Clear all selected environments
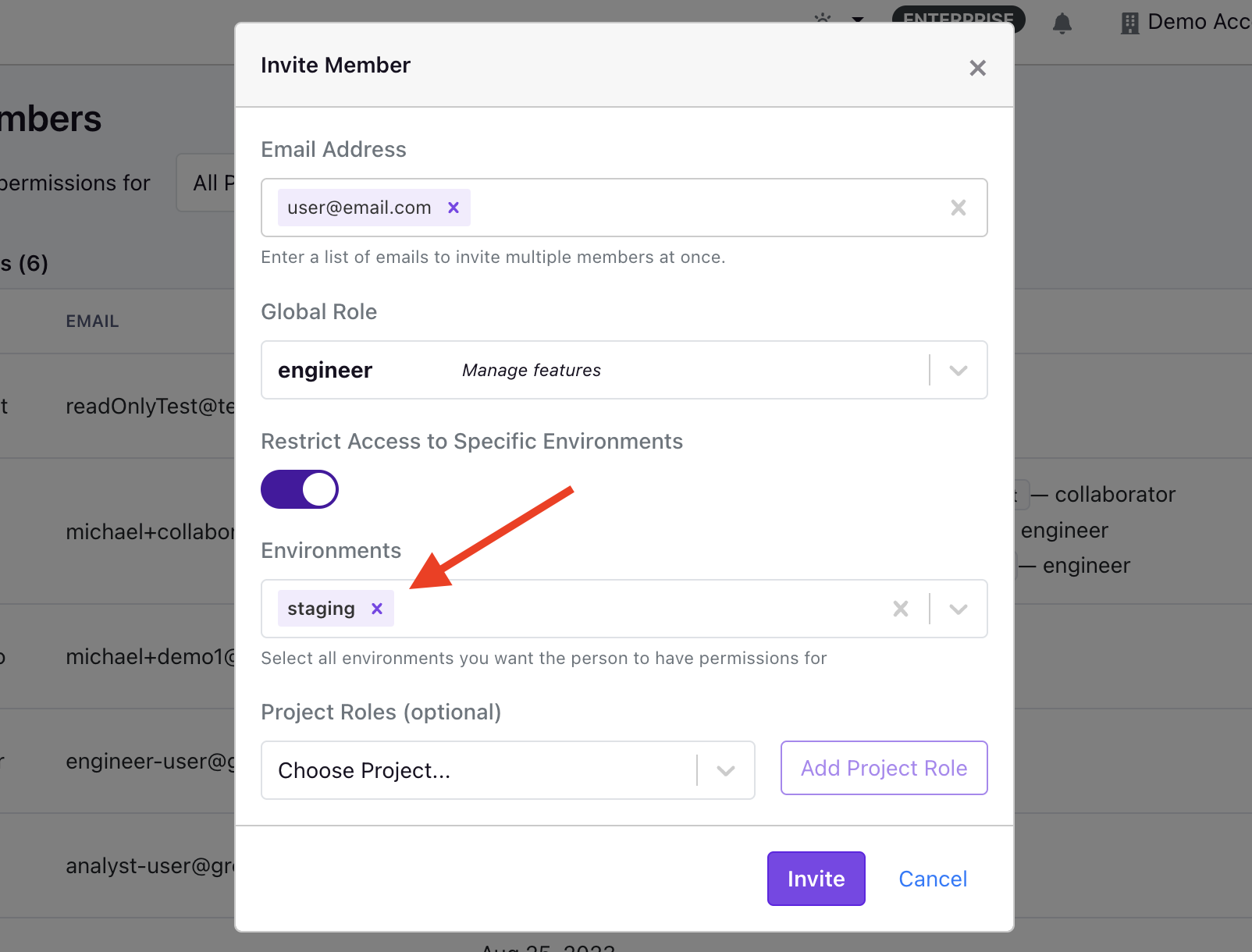The height and width of the screenshot is (952, 1252). [x=901, y=609]
